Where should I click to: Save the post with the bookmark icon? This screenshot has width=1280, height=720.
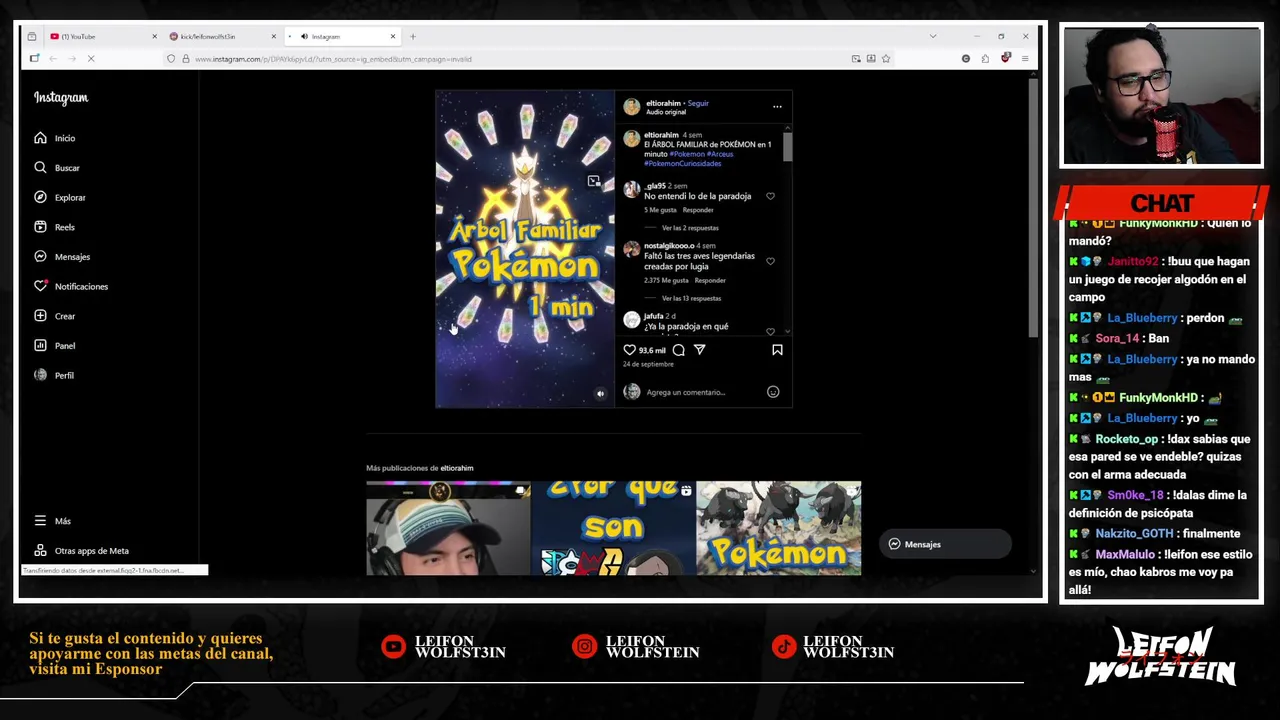click(x=777, y=350)
